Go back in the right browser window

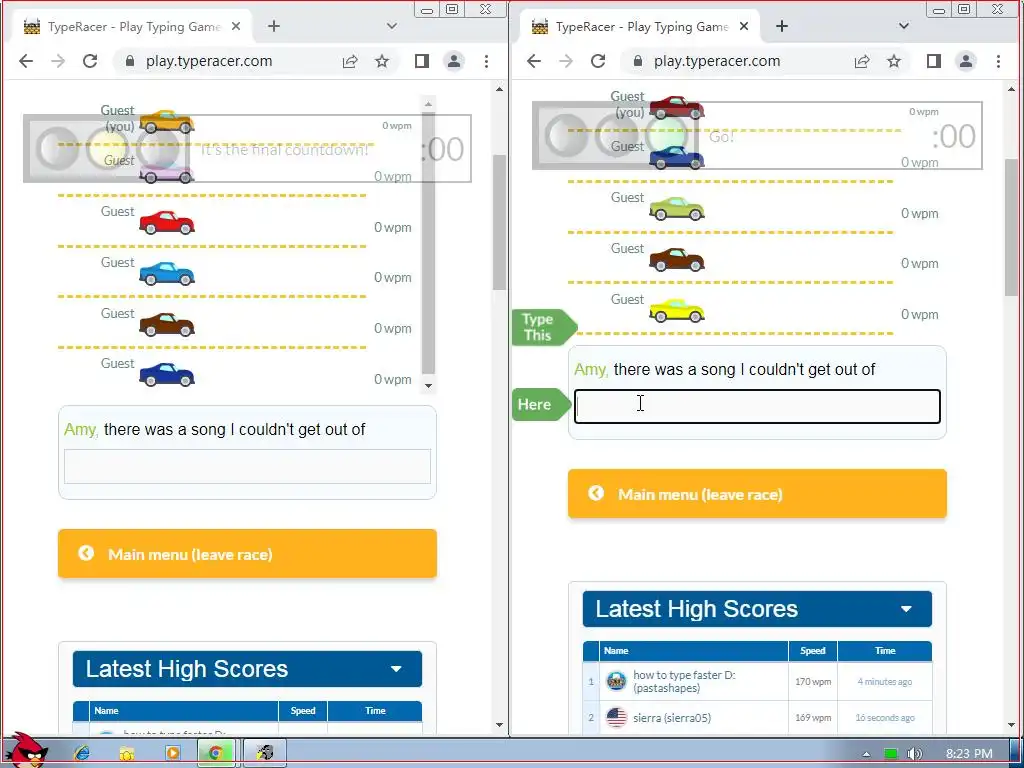534,61
